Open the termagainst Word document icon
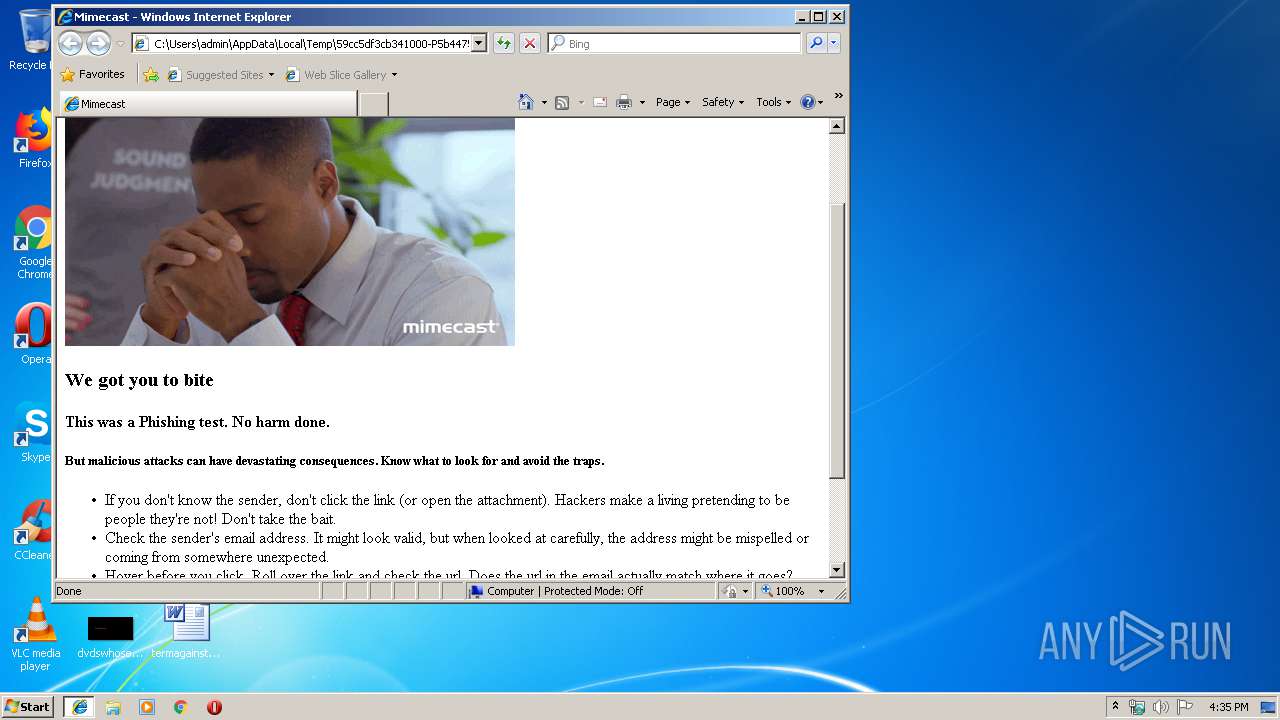The width and height of the screenshot is (1280, 720). coord(186,631)
